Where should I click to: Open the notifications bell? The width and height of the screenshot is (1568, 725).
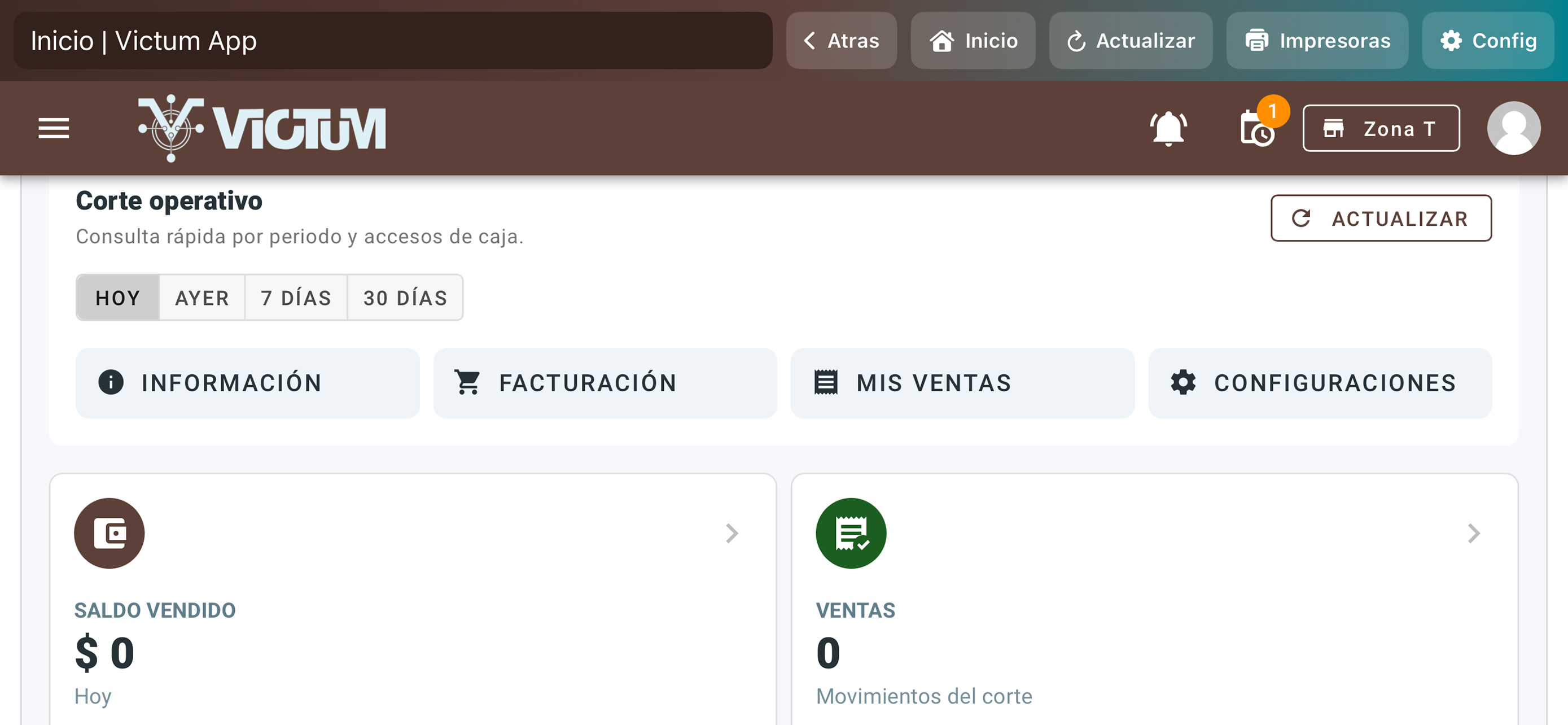click(x=1168, y=128)
